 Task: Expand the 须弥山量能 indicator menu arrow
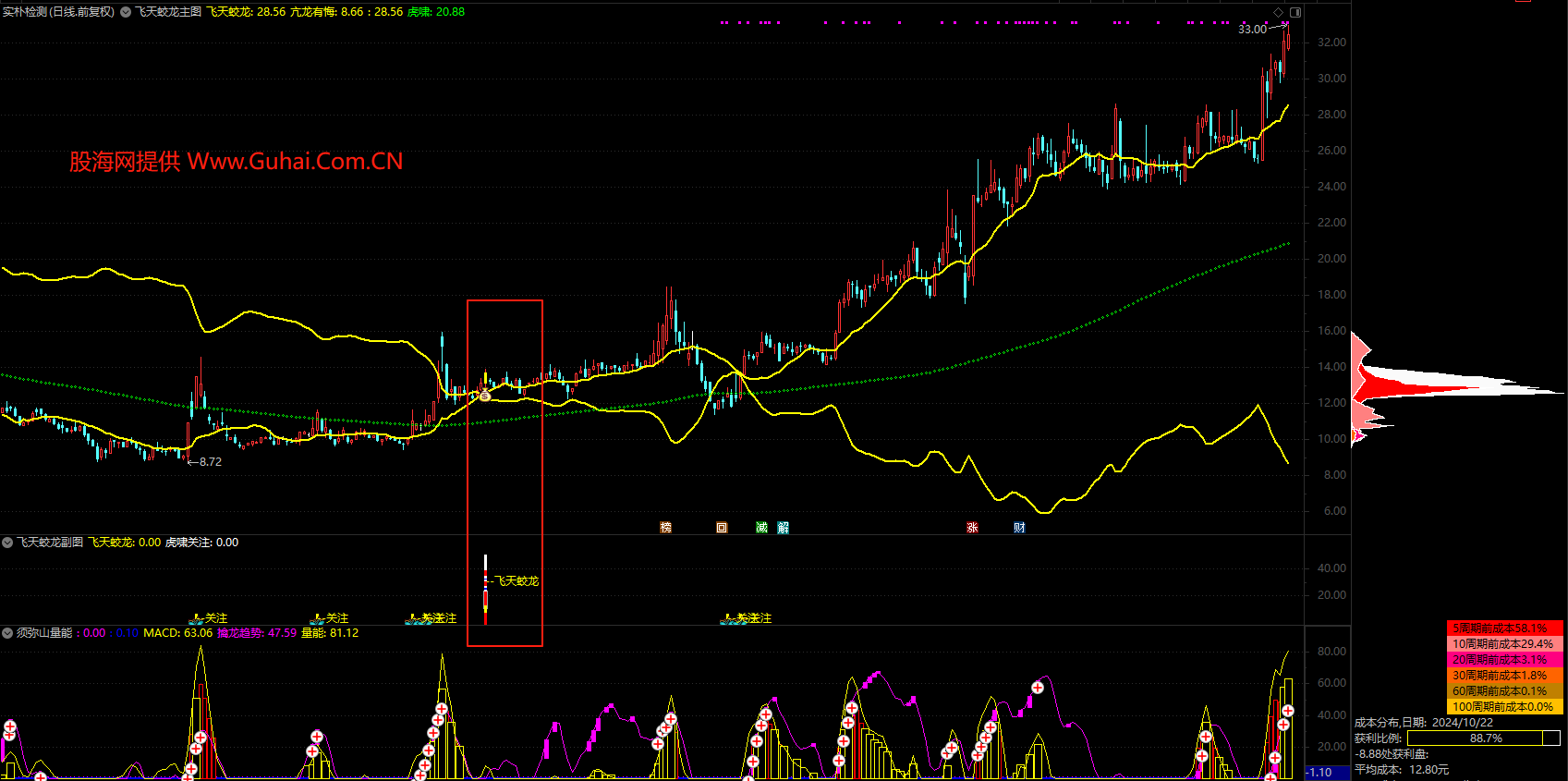click(7, 633)
